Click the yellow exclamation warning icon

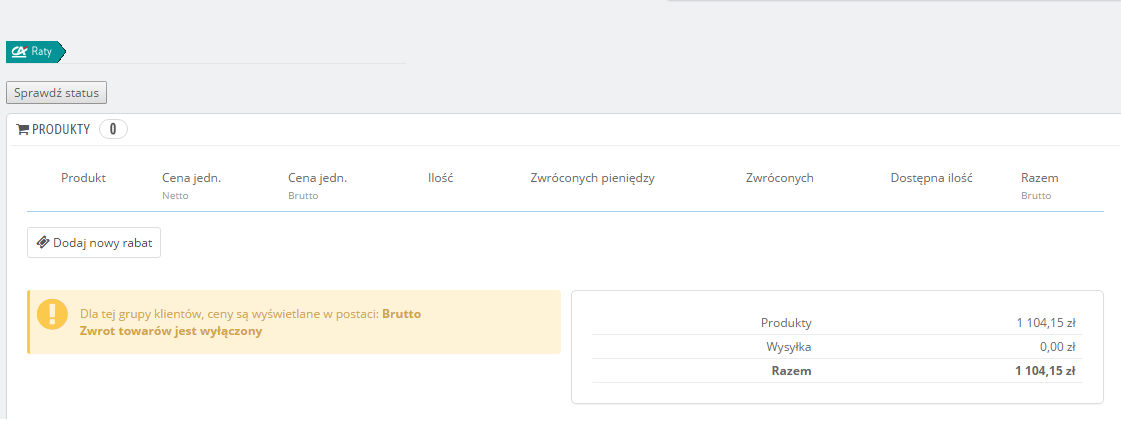click(52, 314)
